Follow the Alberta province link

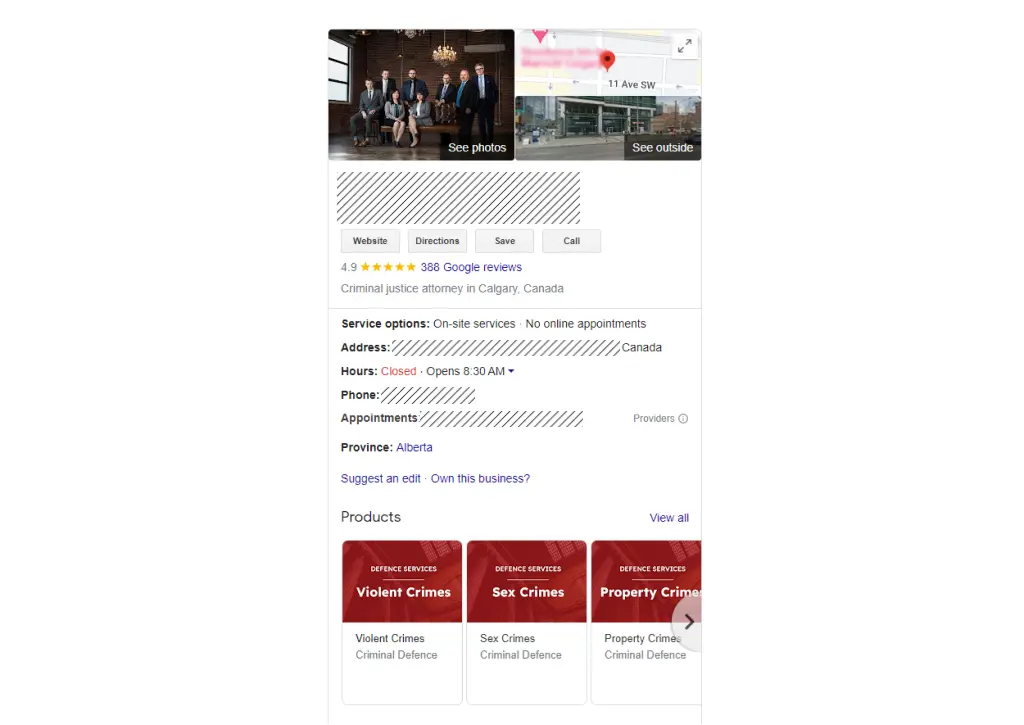(x=414, y=447)
